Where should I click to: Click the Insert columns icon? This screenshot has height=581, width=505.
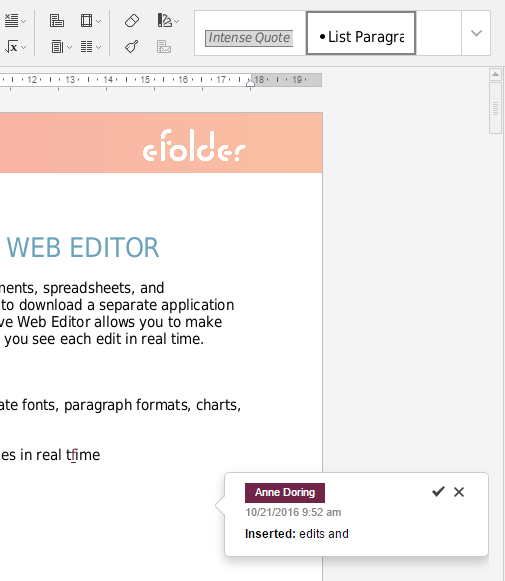(86, 47)
